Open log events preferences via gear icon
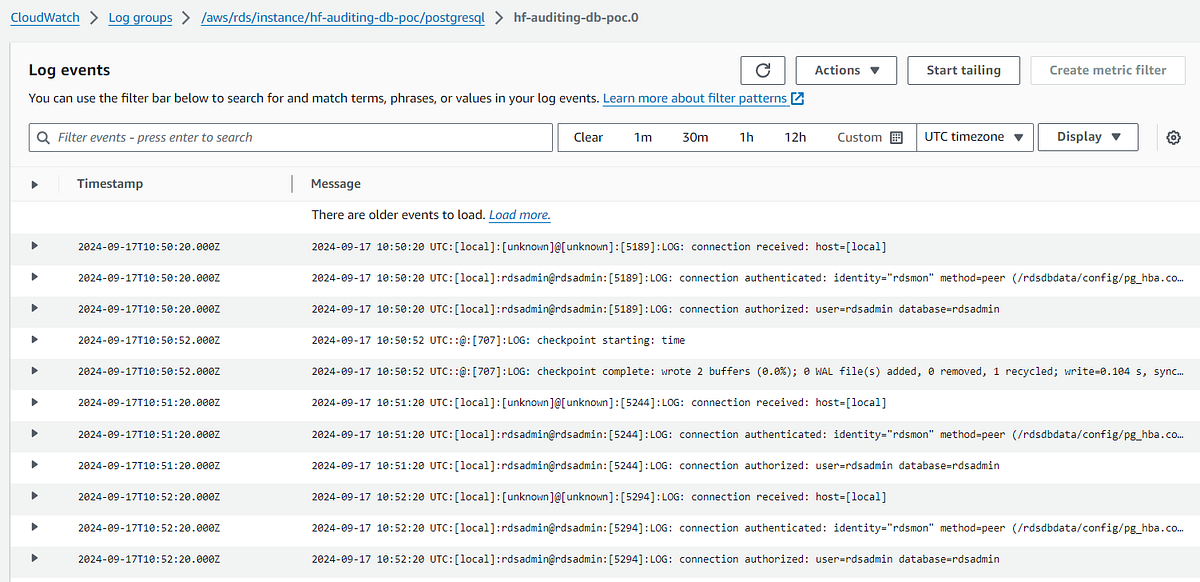1200x582 pixels. tap(1173, 137)
